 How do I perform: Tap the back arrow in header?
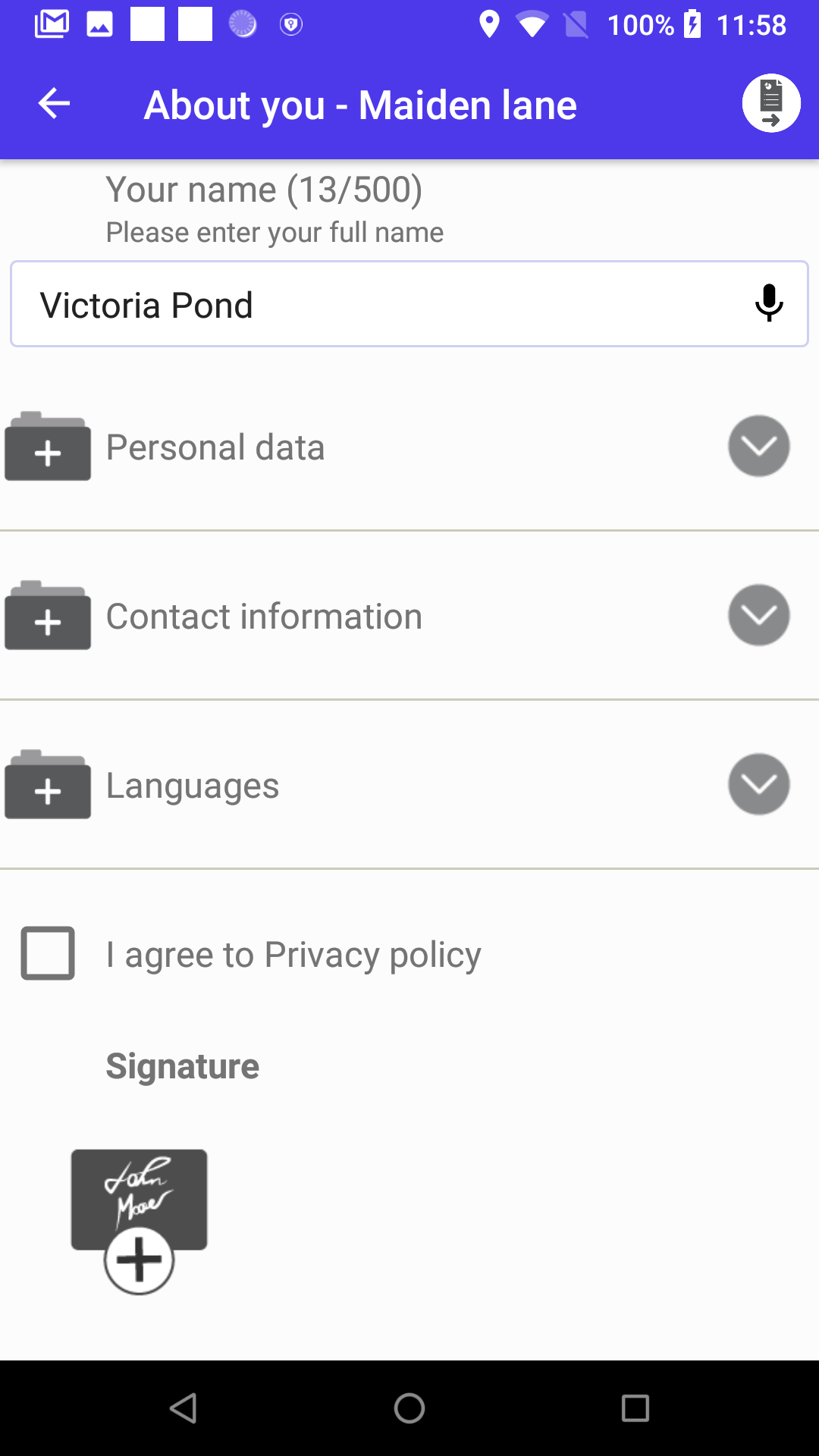tap(54, 104)
